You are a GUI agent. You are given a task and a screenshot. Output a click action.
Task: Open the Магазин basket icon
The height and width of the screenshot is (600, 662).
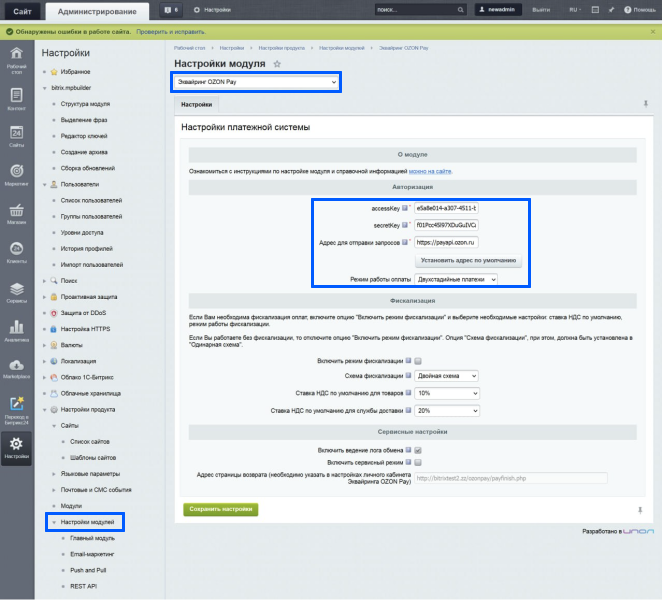16,214
